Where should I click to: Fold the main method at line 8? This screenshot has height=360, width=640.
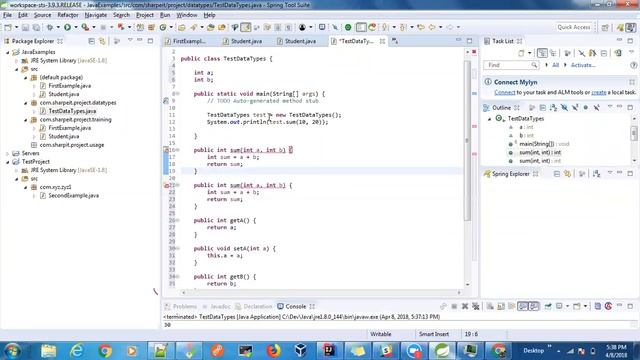[178, 94]
